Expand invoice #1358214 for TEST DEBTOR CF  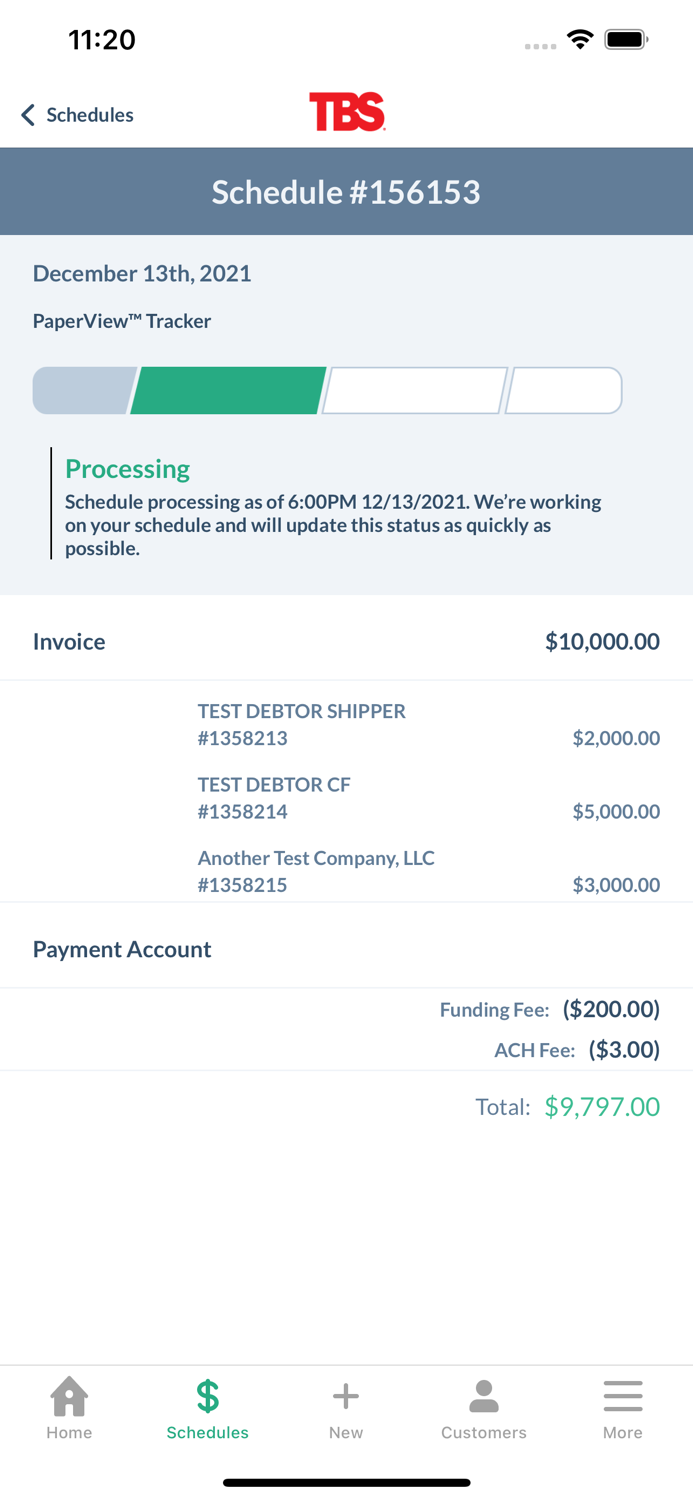[x=346, y=798]
